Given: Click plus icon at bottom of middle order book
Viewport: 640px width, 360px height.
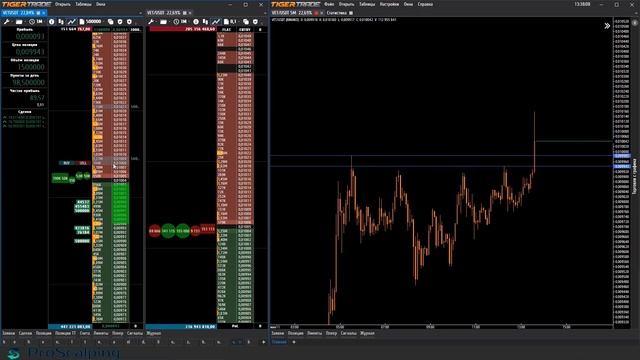Looking at the screenshot, I should point(260,326).
